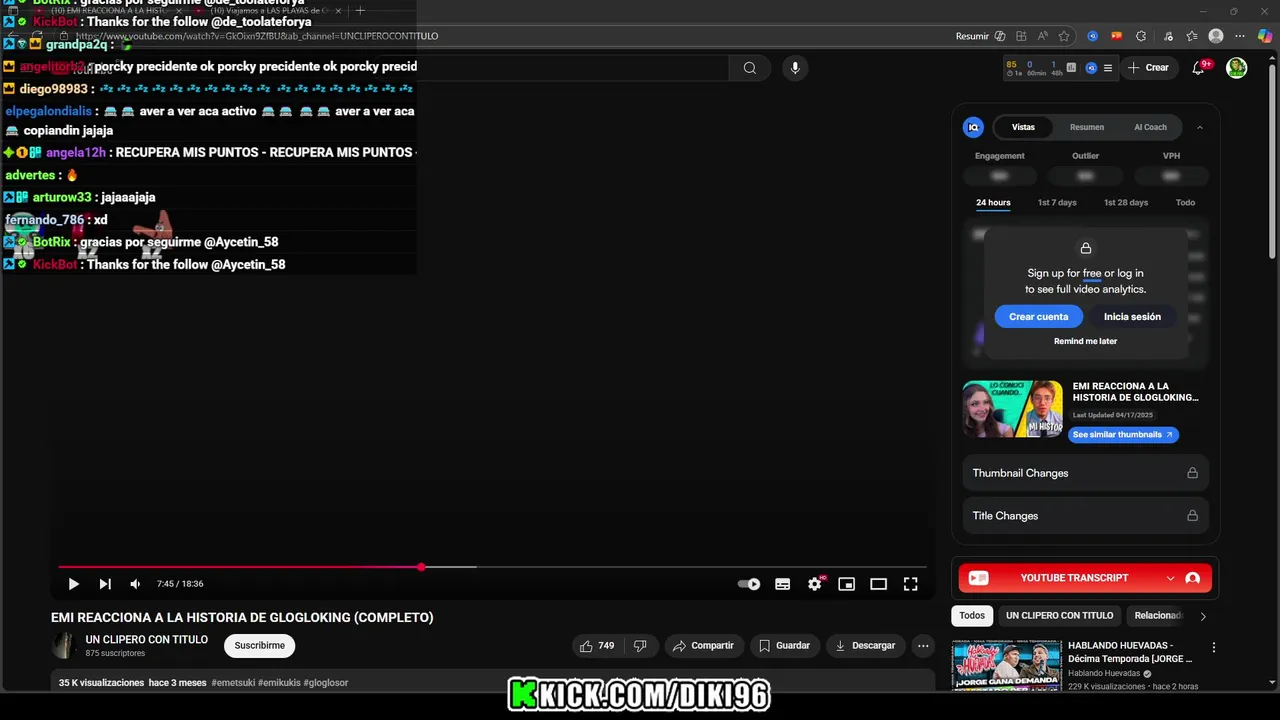
Task: Open the locked Thumbnail Changes row
Action: tap(1085, 473)
